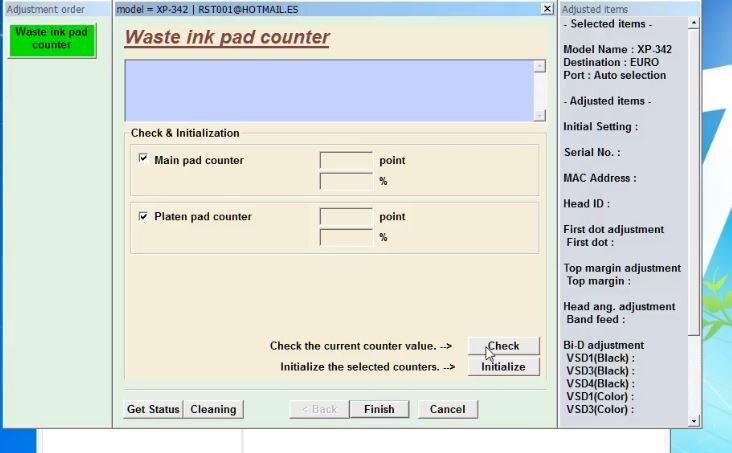Close the model XP-342 dialog window

point(547,8)
